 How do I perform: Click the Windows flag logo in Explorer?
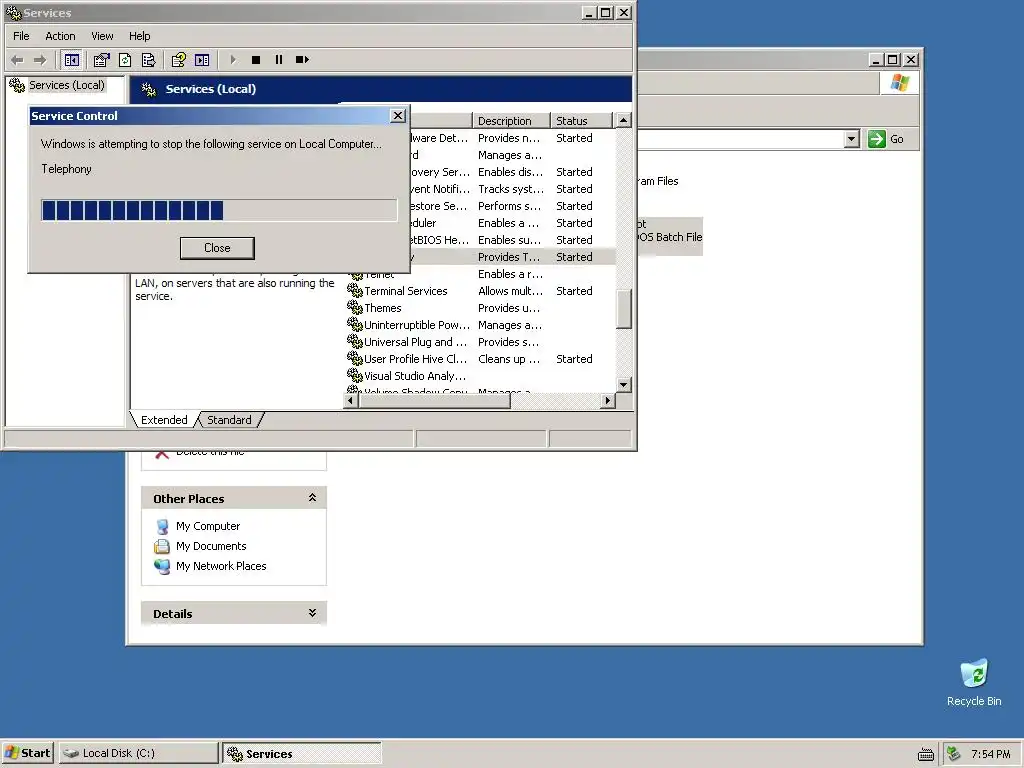tap(900, 83)
